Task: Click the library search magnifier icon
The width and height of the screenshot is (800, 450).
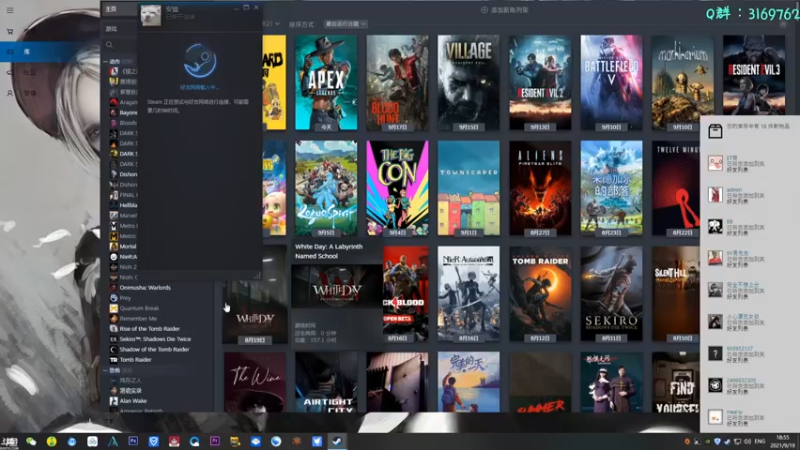Action: (109, 45)
